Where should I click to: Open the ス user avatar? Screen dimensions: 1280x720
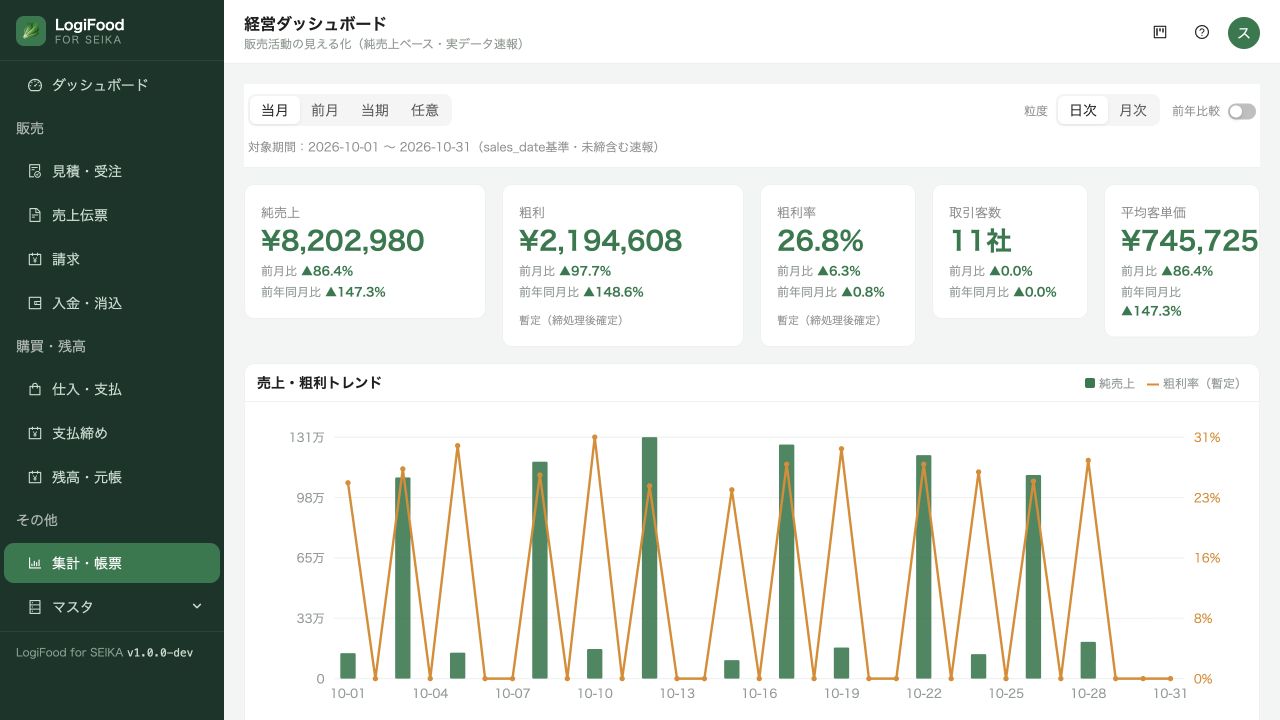coord(1244,32)
